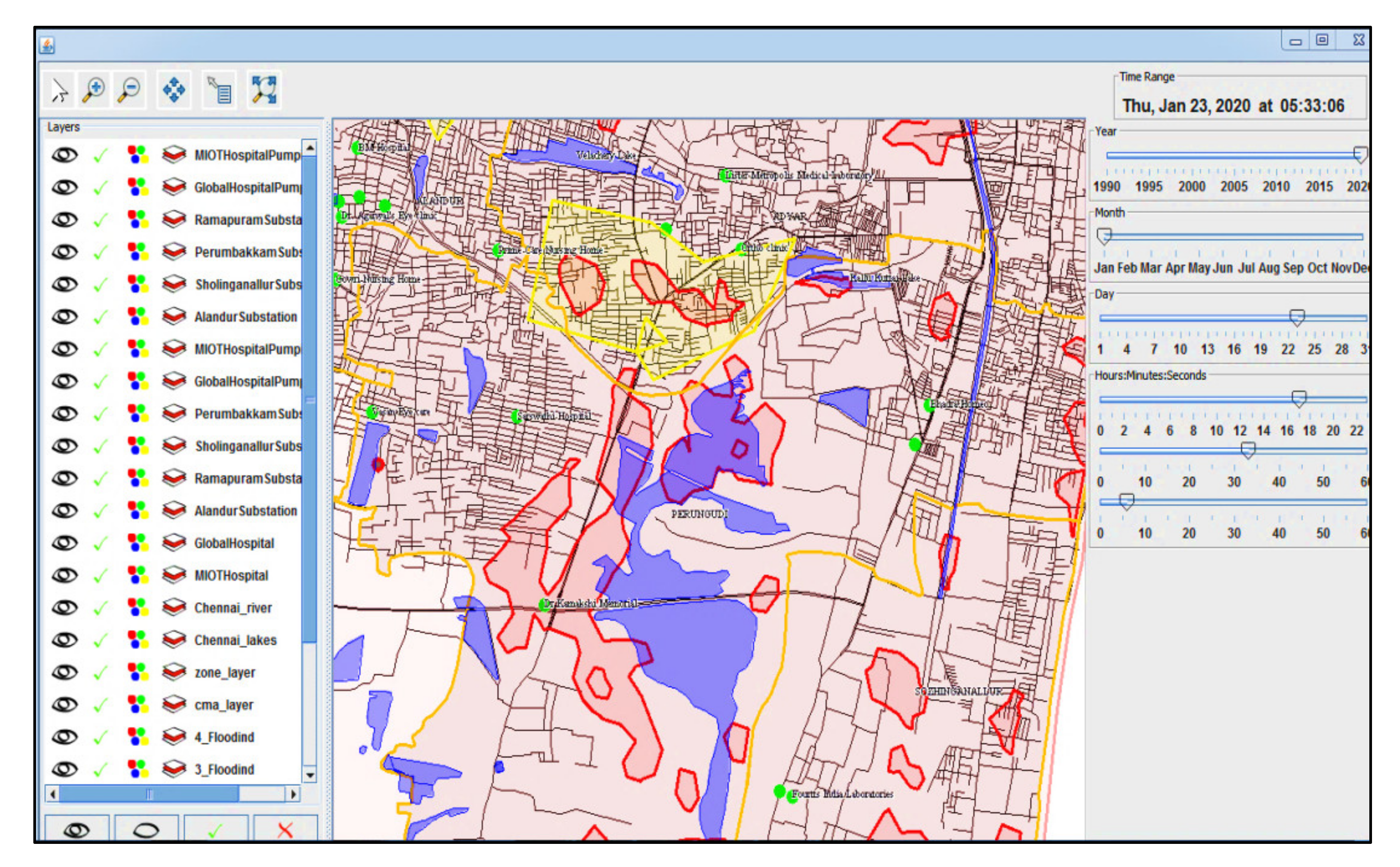Click the feature info list tool
1400x867 pixels.
click(x=219, y=91)
